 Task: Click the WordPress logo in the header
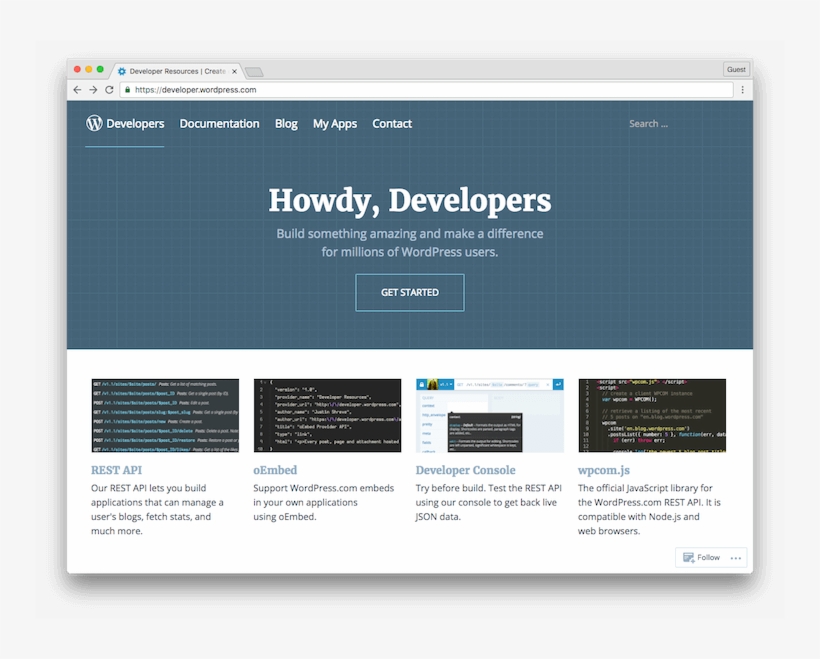pyautogui.click(x=94, y=123)
